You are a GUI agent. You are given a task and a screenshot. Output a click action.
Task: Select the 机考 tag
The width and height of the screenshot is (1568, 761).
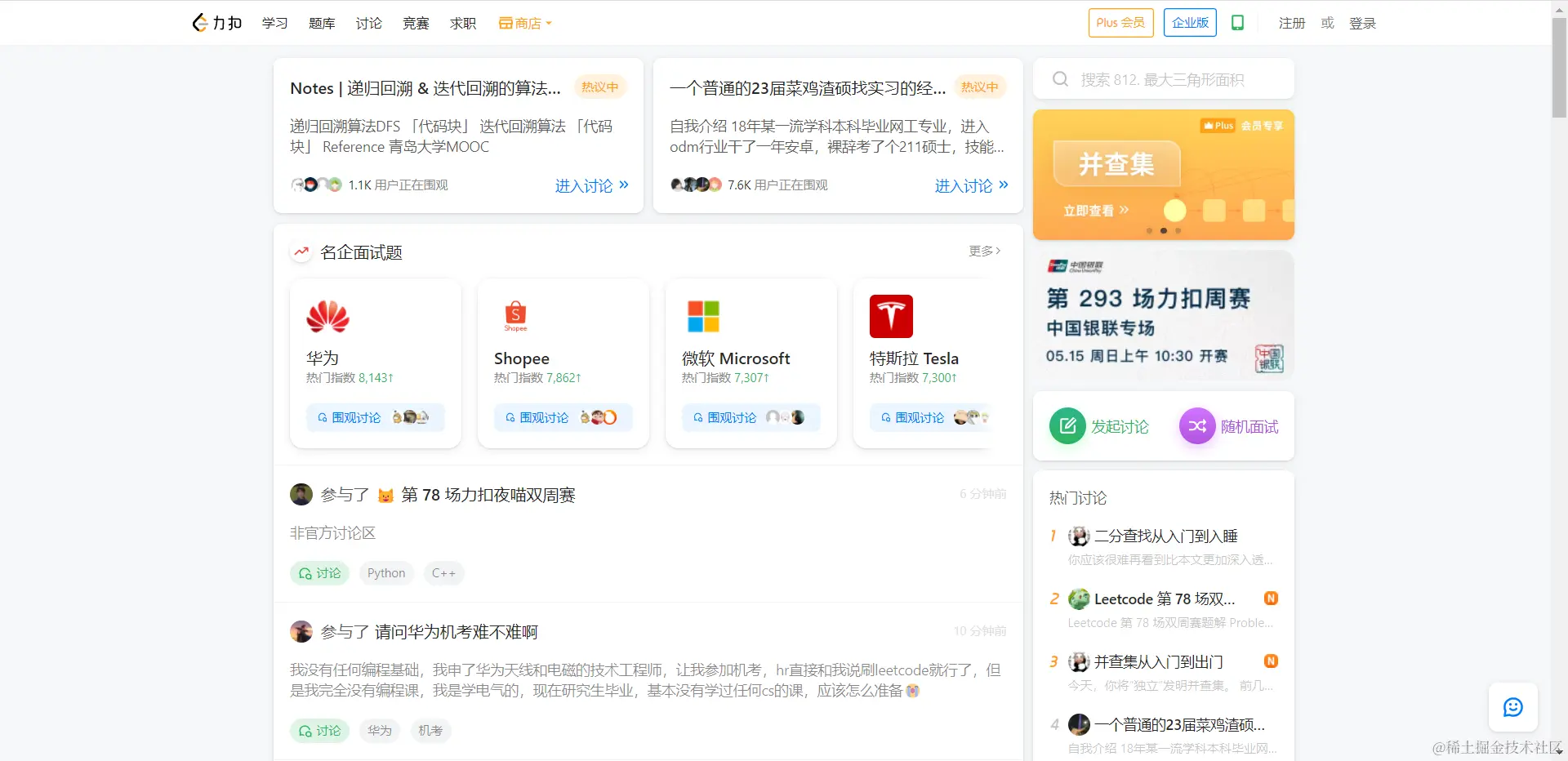(430, 731)
